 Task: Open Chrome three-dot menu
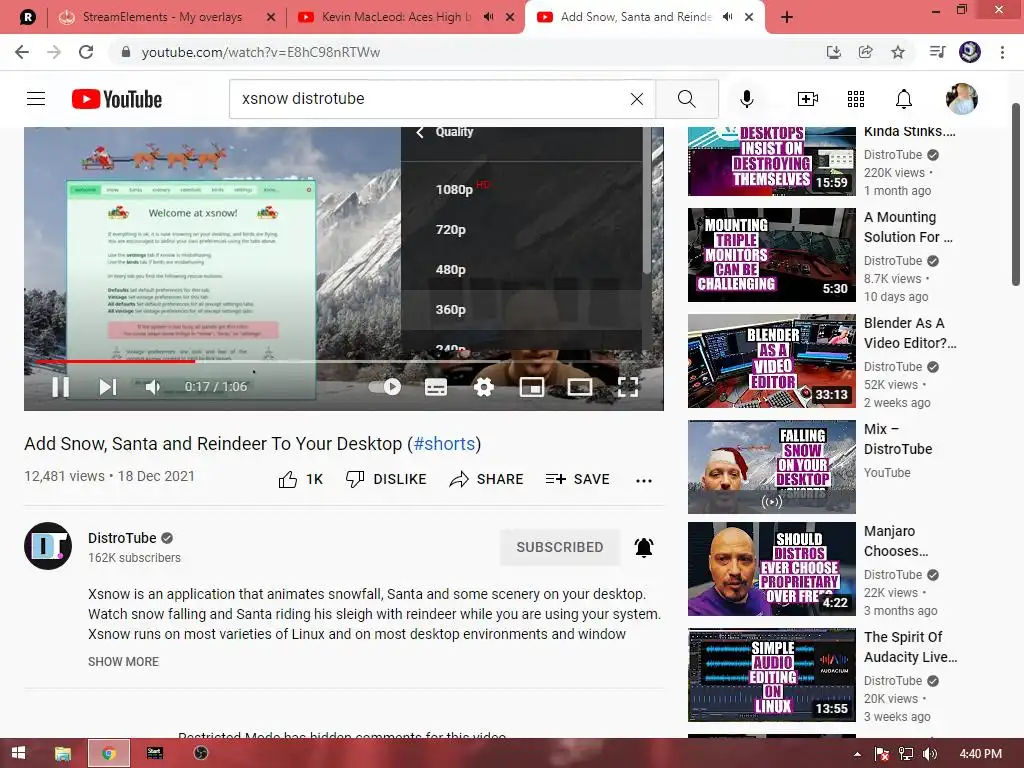point(1002,52)
